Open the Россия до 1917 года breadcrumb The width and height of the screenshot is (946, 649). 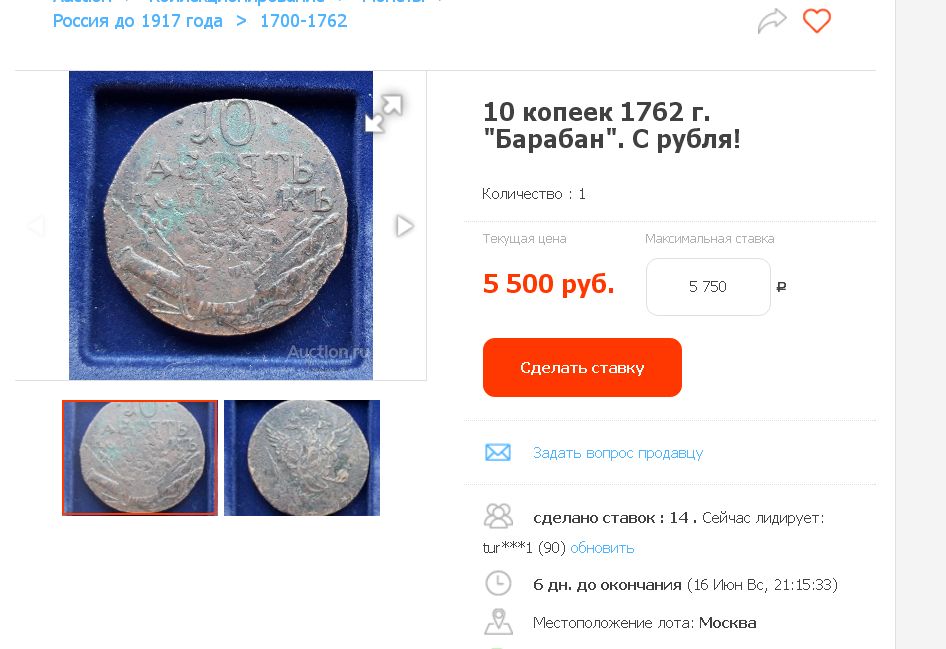[x=138, y=21]
